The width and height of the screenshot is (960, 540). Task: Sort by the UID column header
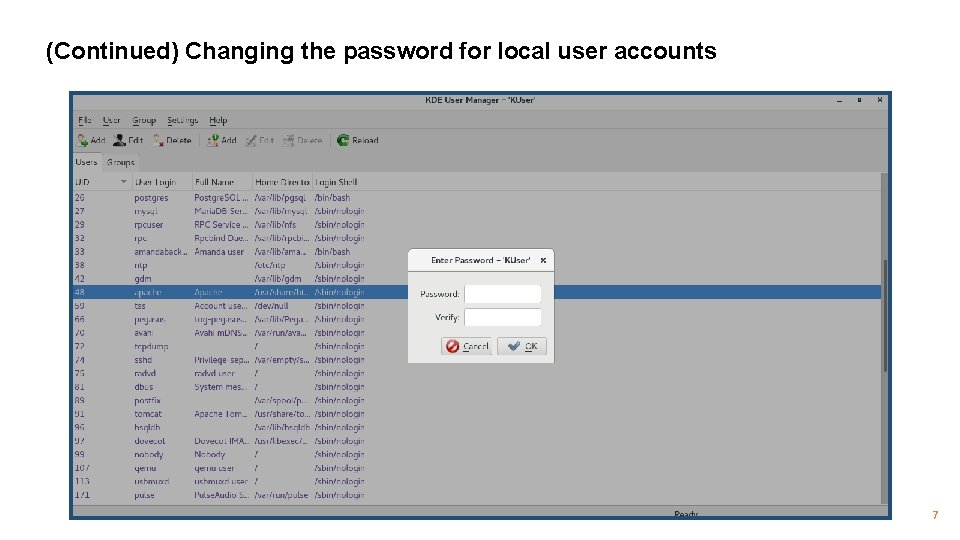[x=102, y=182]
